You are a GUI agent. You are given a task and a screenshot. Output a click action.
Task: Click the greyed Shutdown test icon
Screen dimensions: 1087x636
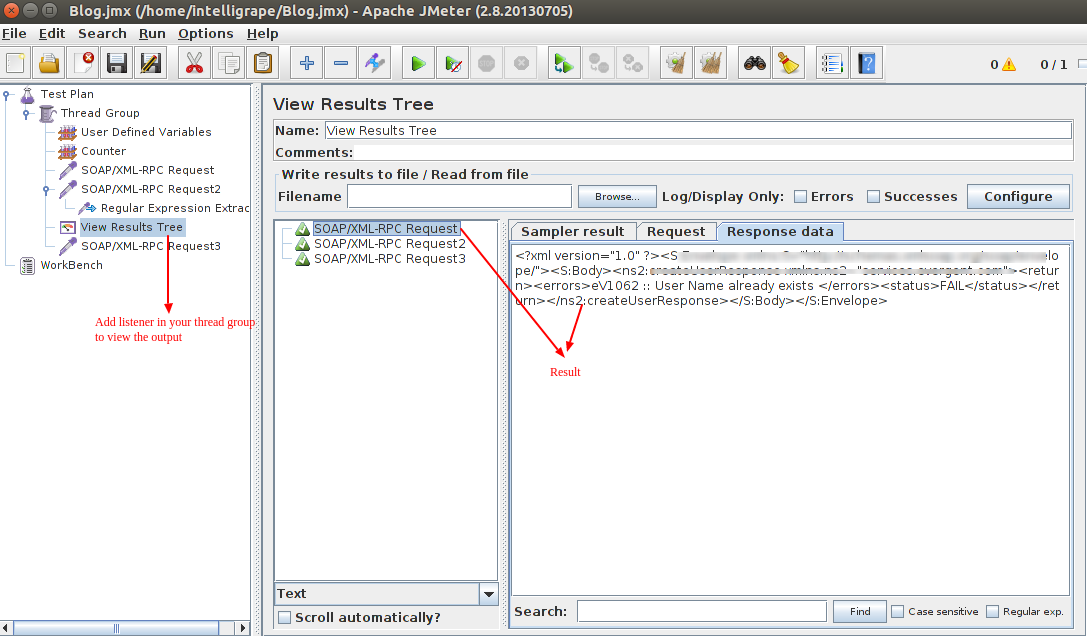tap(521, 64)
